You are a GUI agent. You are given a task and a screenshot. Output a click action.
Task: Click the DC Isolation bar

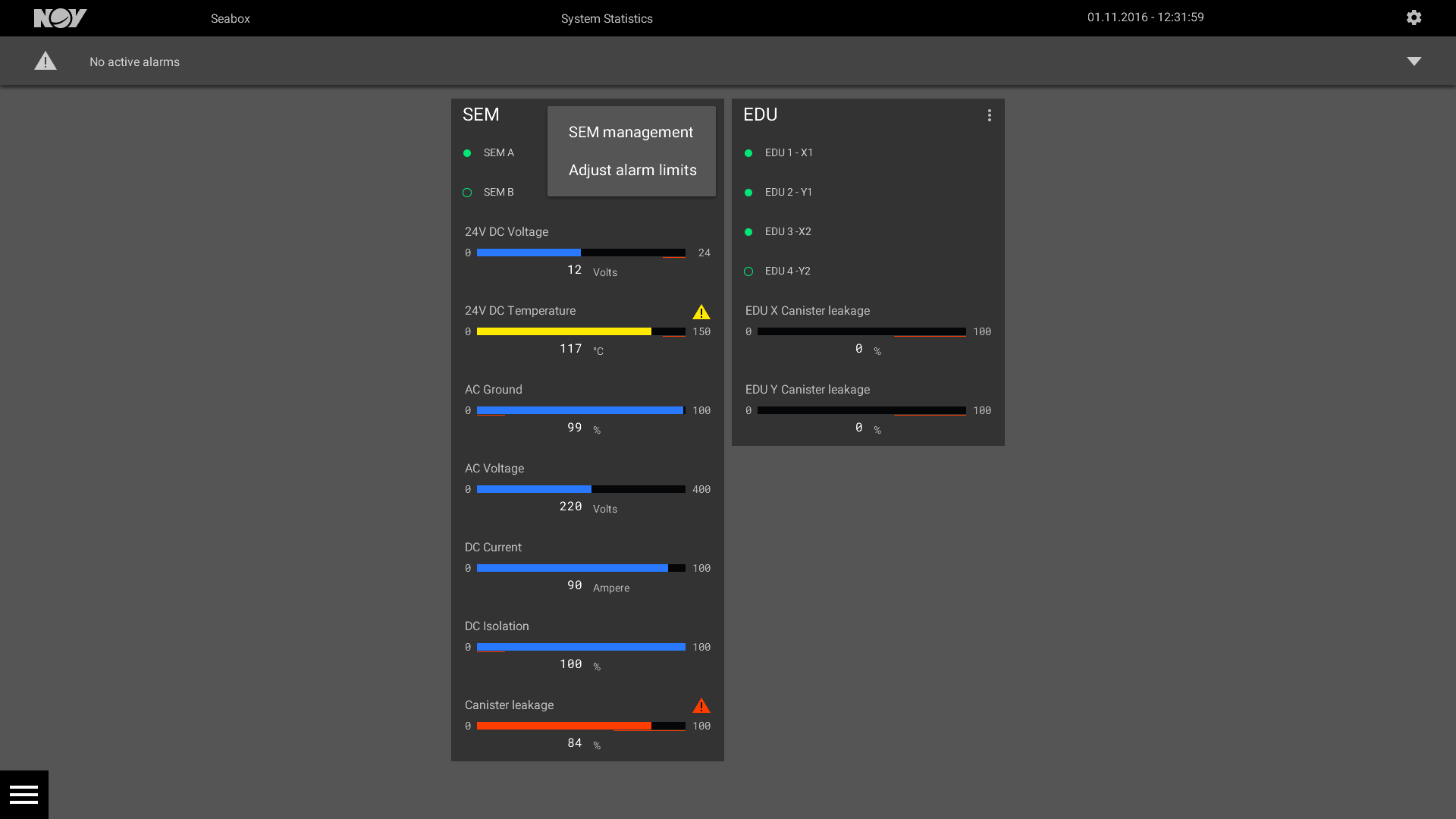point(581,647)
